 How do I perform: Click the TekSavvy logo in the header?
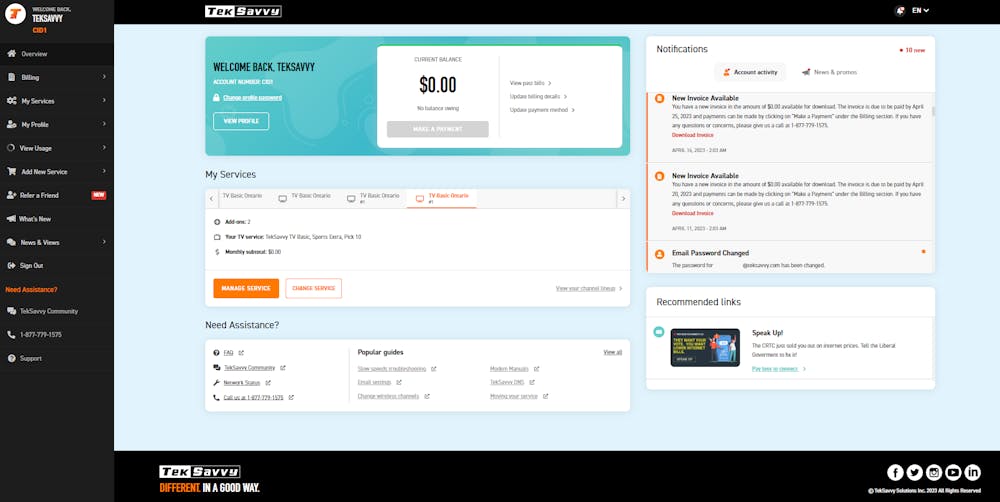click(243, 11)
